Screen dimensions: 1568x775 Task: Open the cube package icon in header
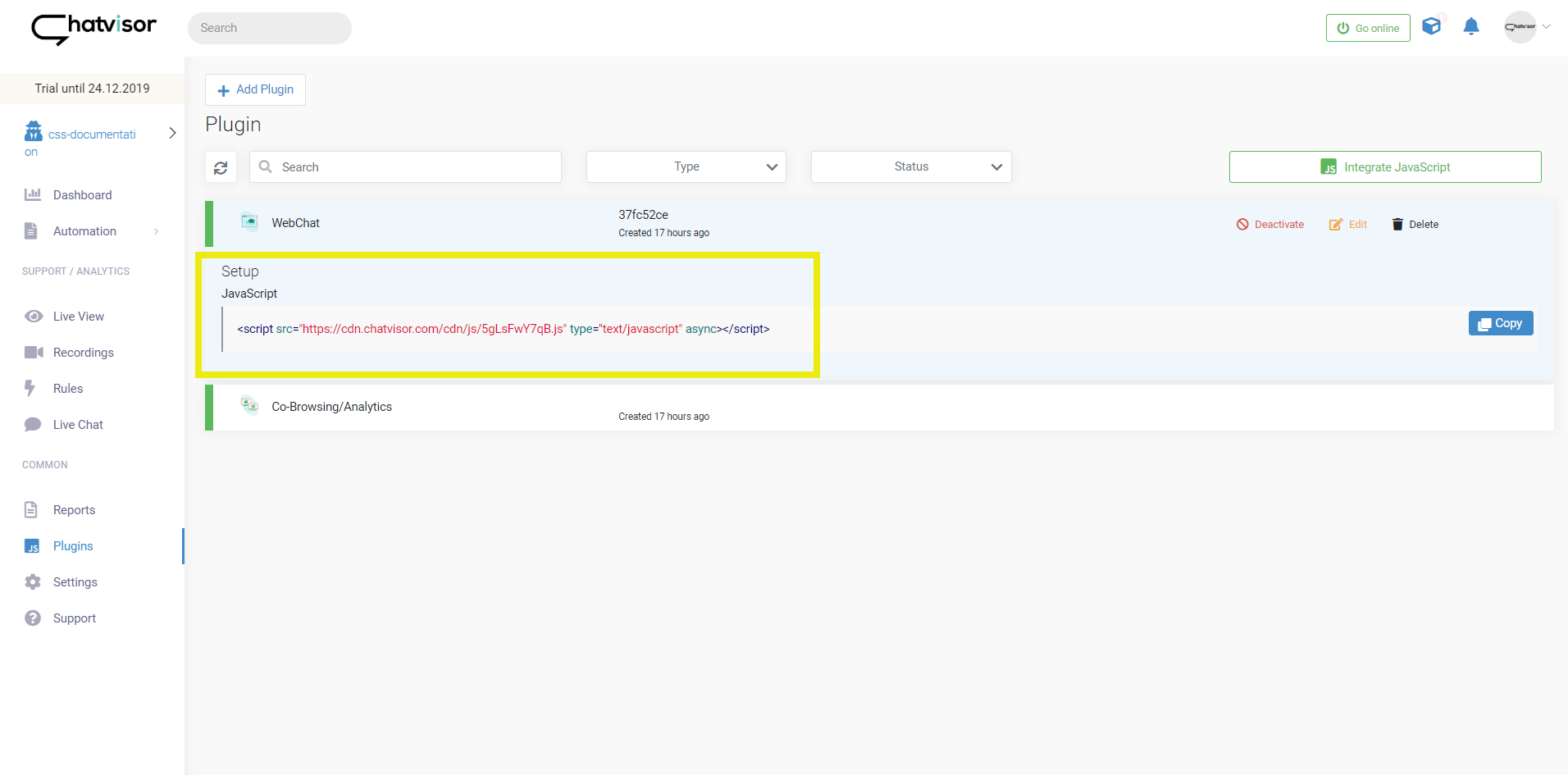pos(1431,26)
